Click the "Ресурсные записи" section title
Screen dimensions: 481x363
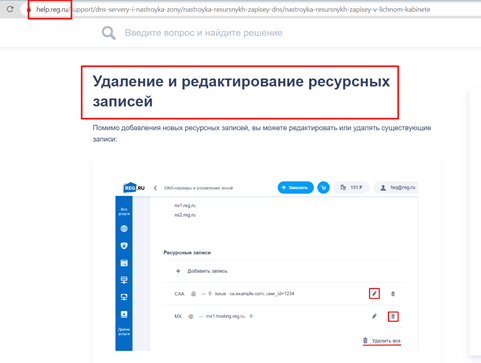coord(187,253)
